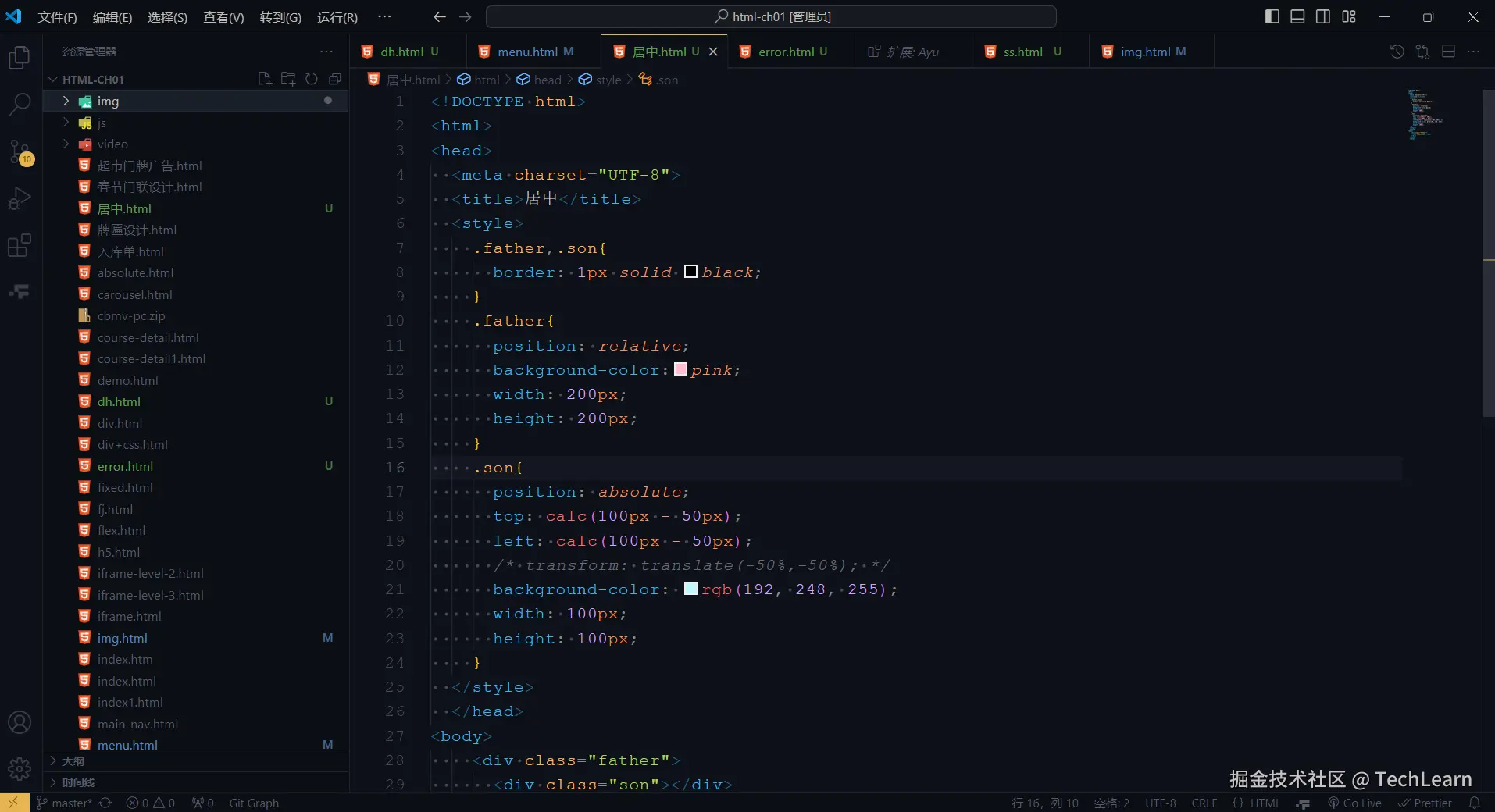Toggle the secondary side bar visibility
This screenshot has height=812, width=1495.
tap(1323, 16)
